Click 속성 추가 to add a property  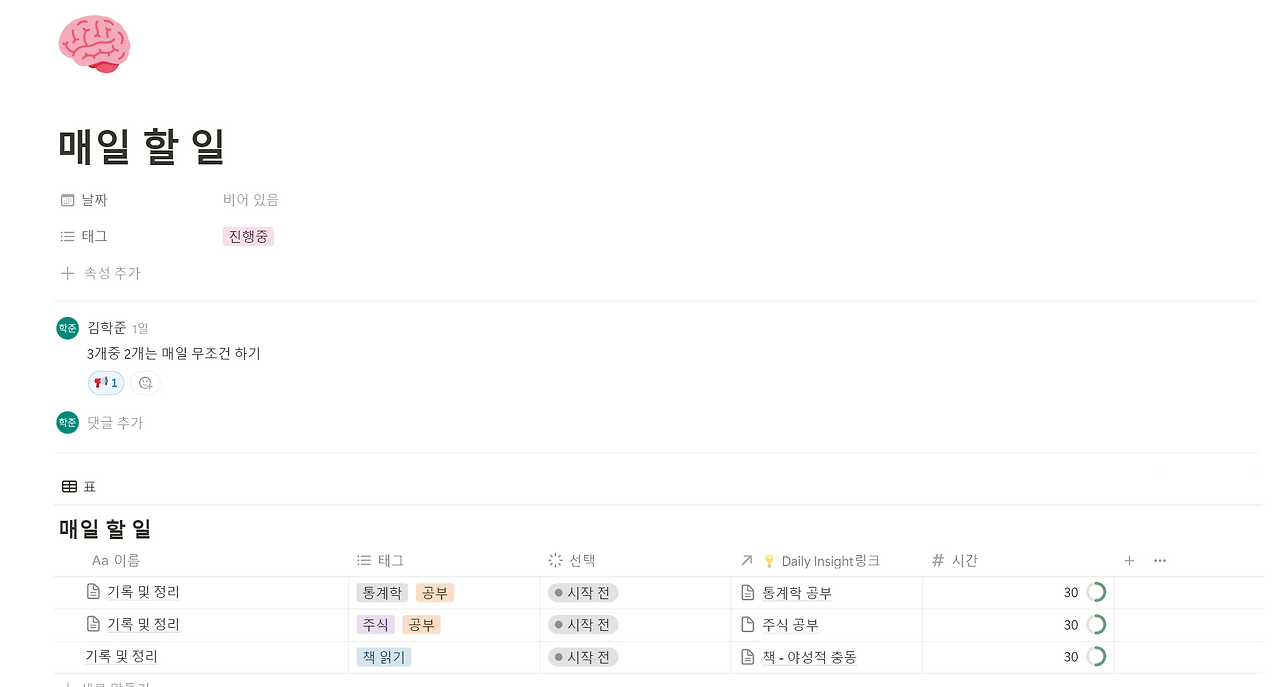100,273
